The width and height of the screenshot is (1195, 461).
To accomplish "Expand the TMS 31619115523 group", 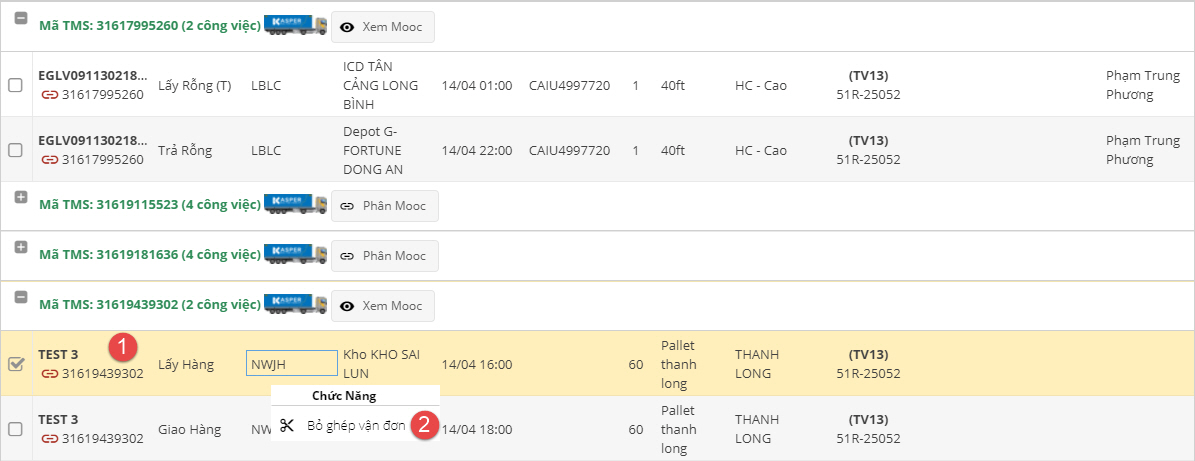I will click(21, 197).
